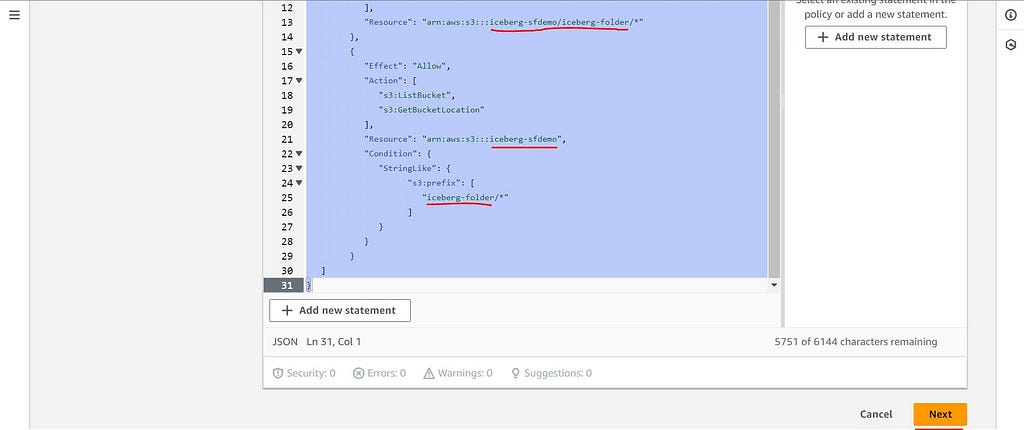The width and height of the screenshot is (1024, 430).
Task: Open the hexagon settings icon
Action: point(1010,44)
